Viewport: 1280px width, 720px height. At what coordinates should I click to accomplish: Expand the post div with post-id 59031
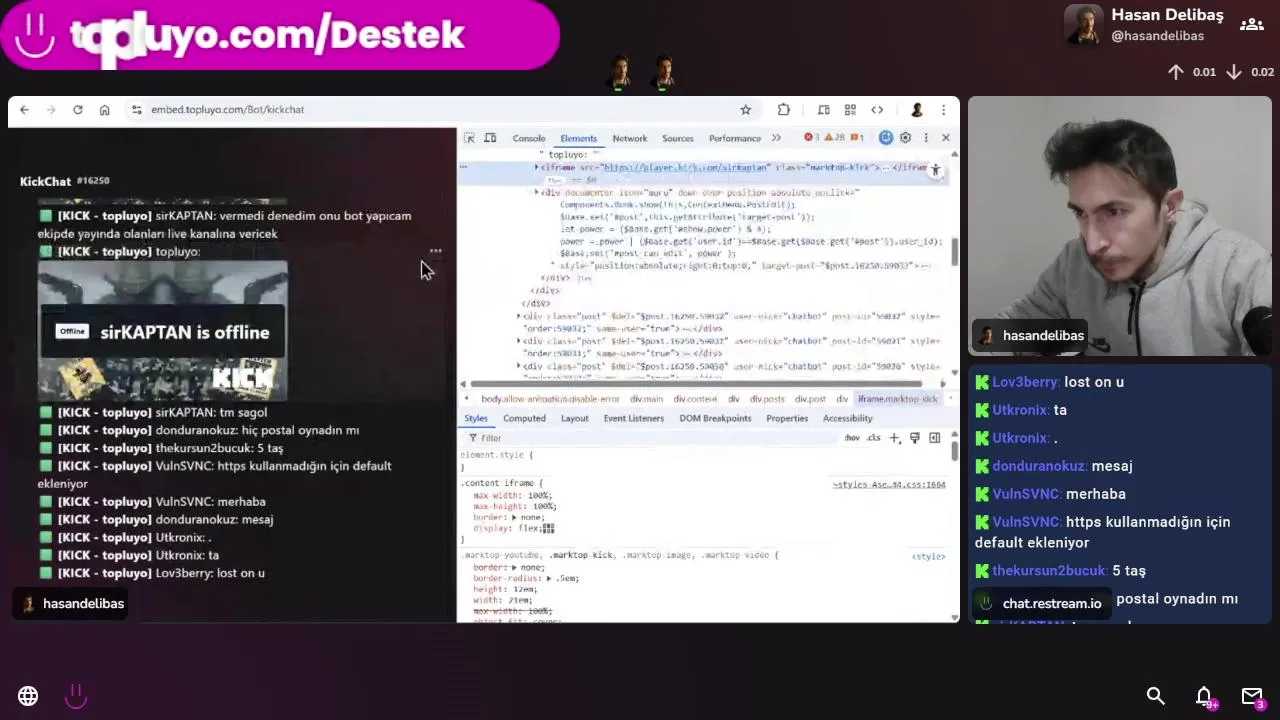click(518, 341)
